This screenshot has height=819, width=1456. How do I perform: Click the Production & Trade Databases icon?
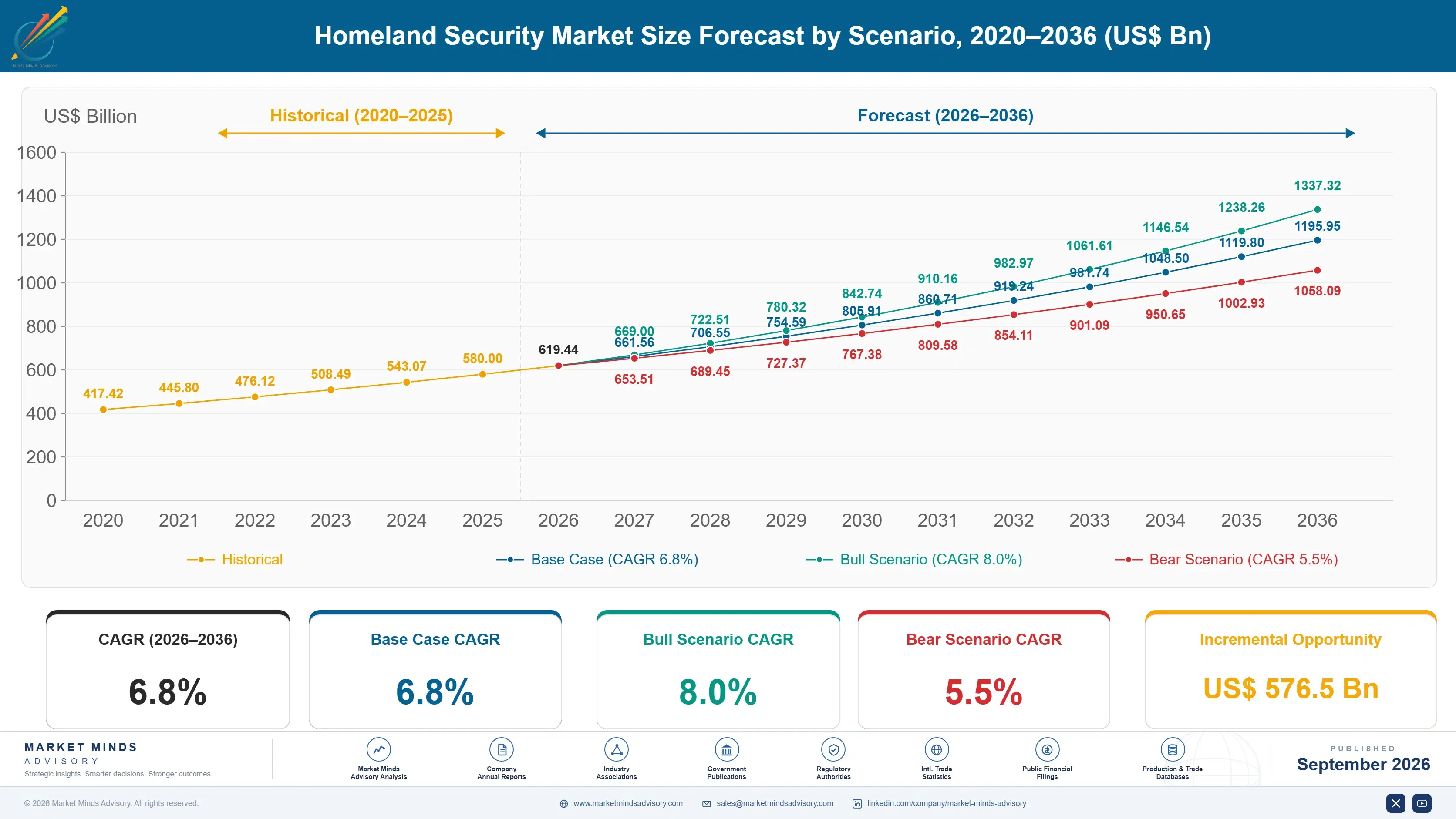click(x=1172, y=749)
